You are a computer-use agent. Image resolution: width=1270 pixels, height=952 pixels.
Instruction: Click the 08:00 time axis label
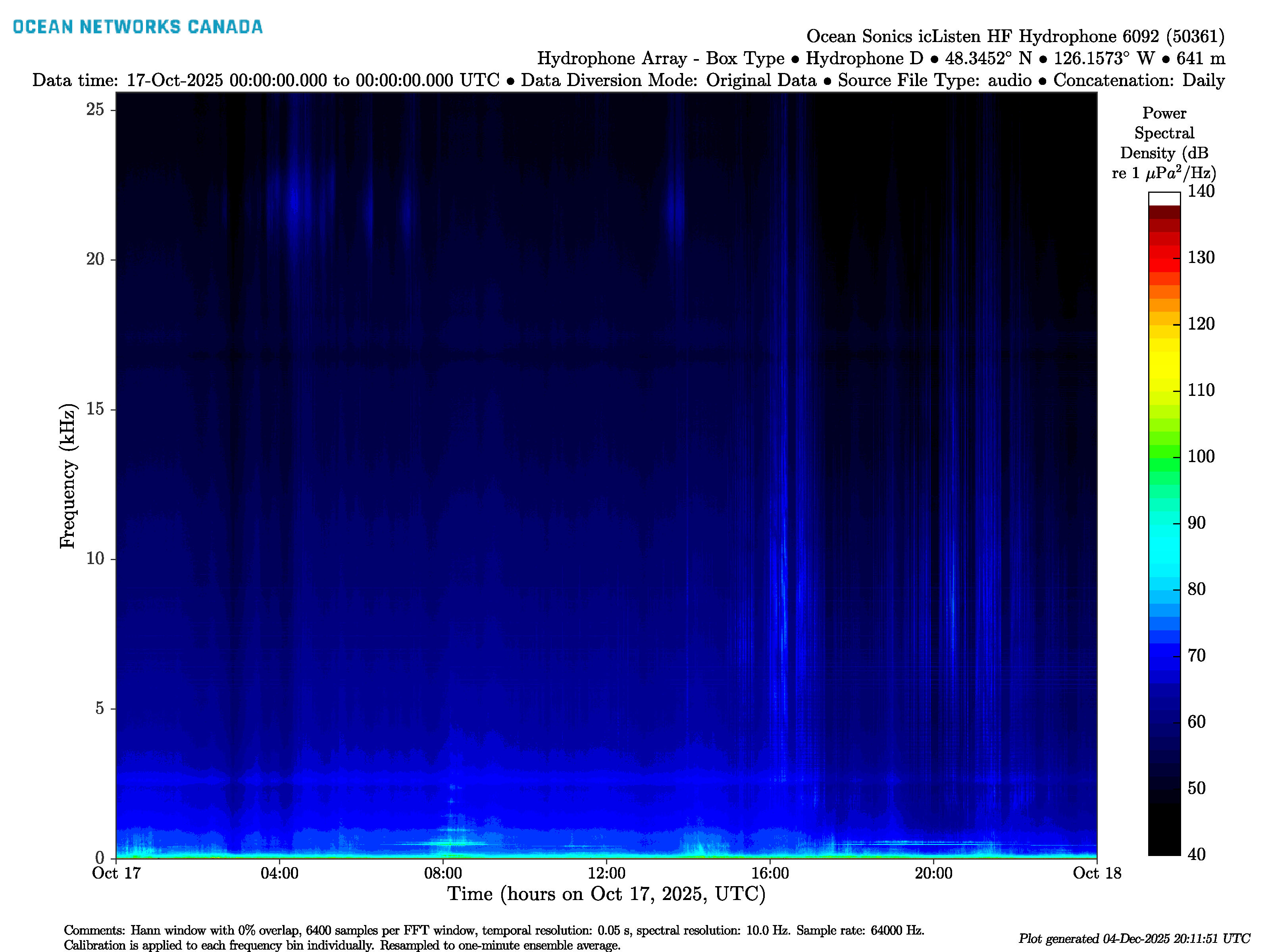click(x=443, y=873)
